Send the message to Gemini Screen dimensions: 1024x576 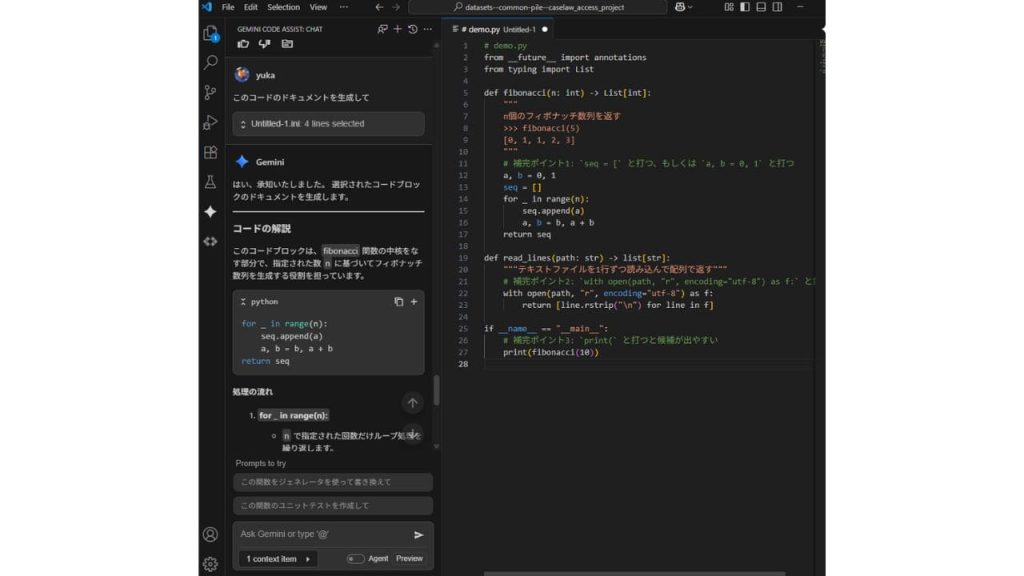[419, 535]
